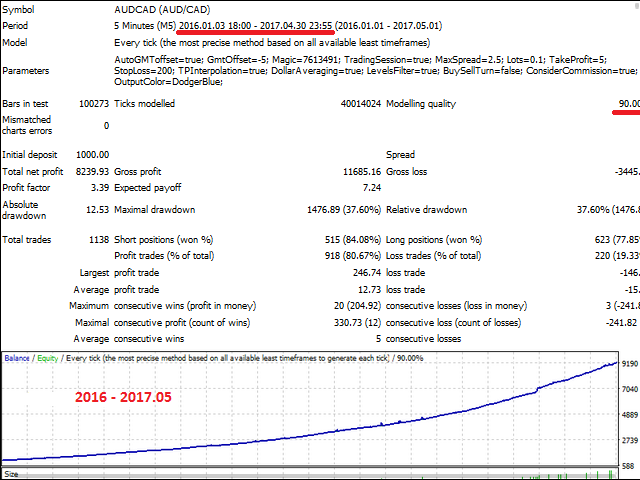Click consecutive profit value 330.73 (12)
This screenshot has width=640, height=480.
point(358,322)
